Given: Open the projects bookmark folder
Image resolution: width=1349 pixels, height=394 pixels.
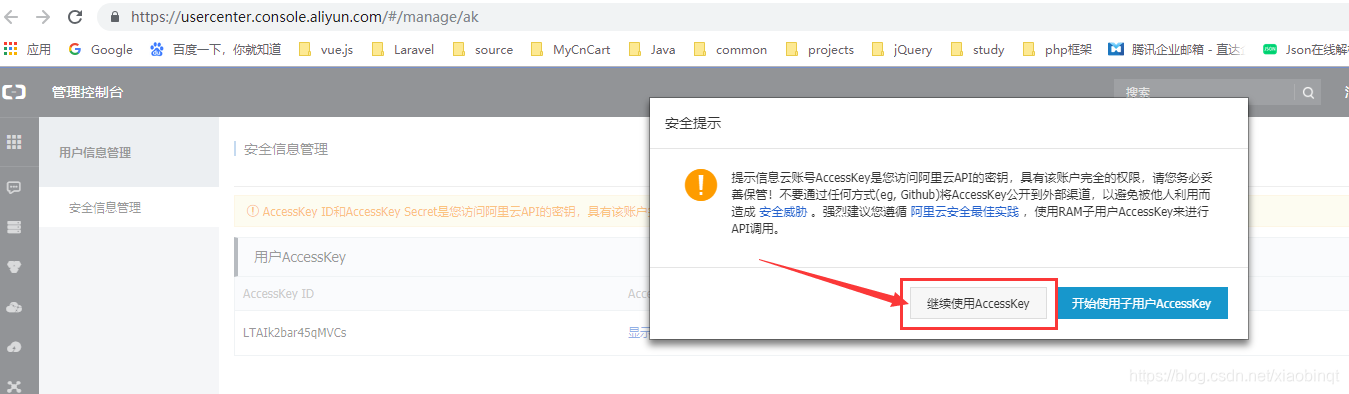Looking at the screenshot, I should tap(820, 49).
